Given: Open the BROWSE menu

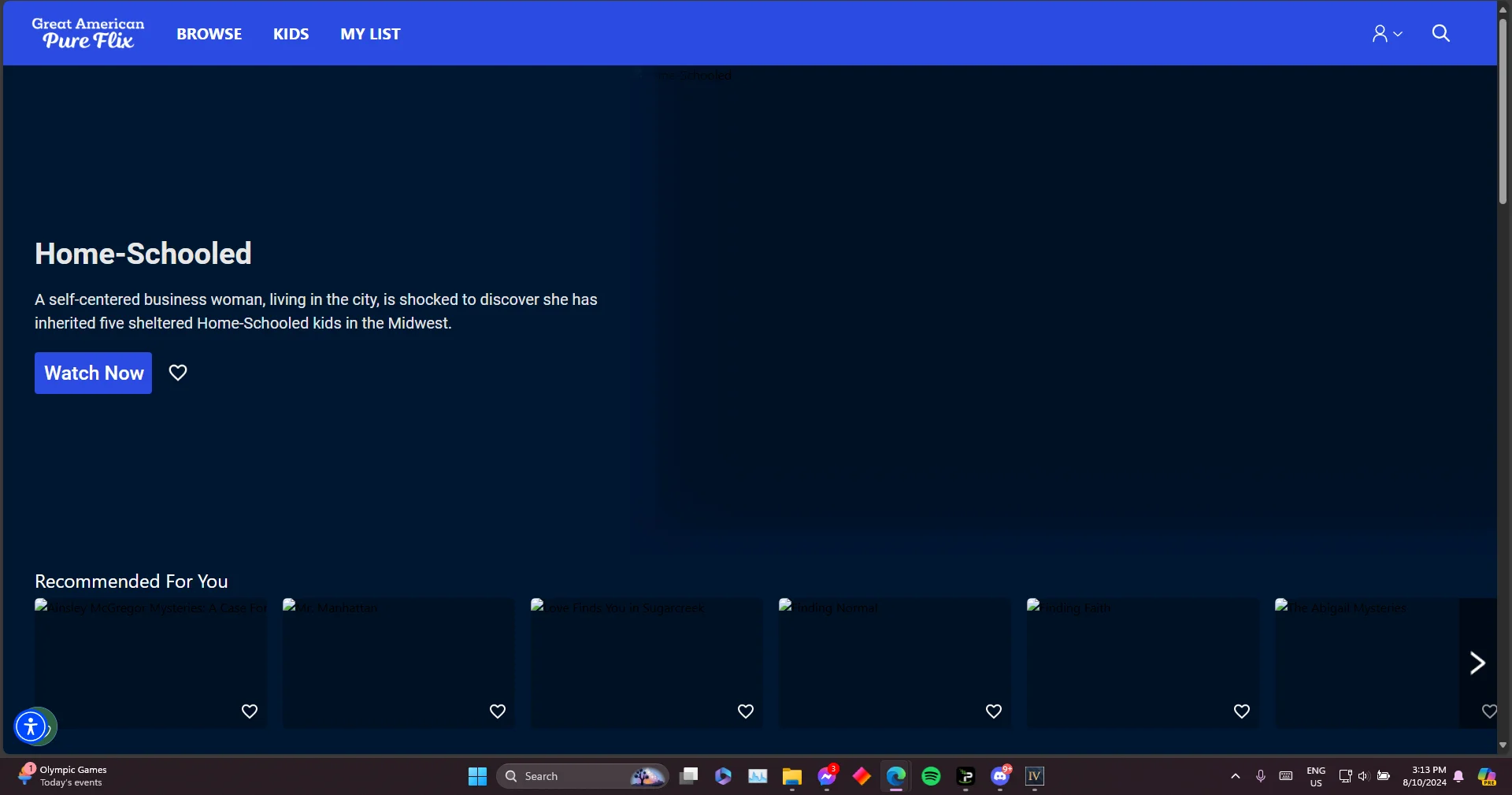Looking at the screenshot, I should click(x=209, y=34).
